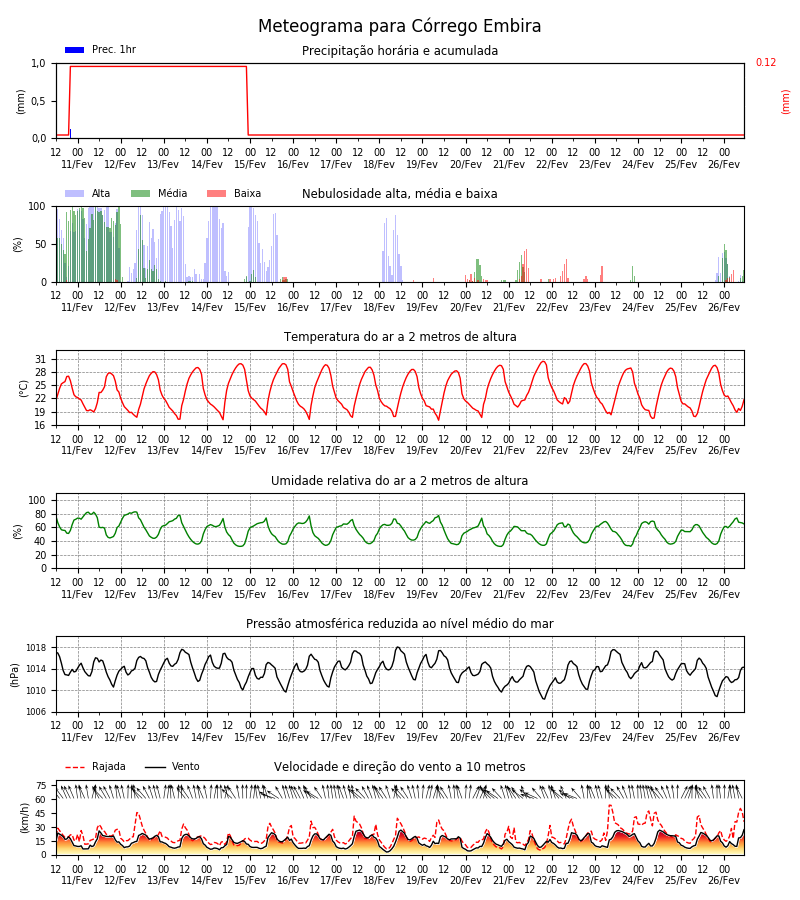Click the black Vento legend line
The image size is (800, 900).
[x=155, y=767]
